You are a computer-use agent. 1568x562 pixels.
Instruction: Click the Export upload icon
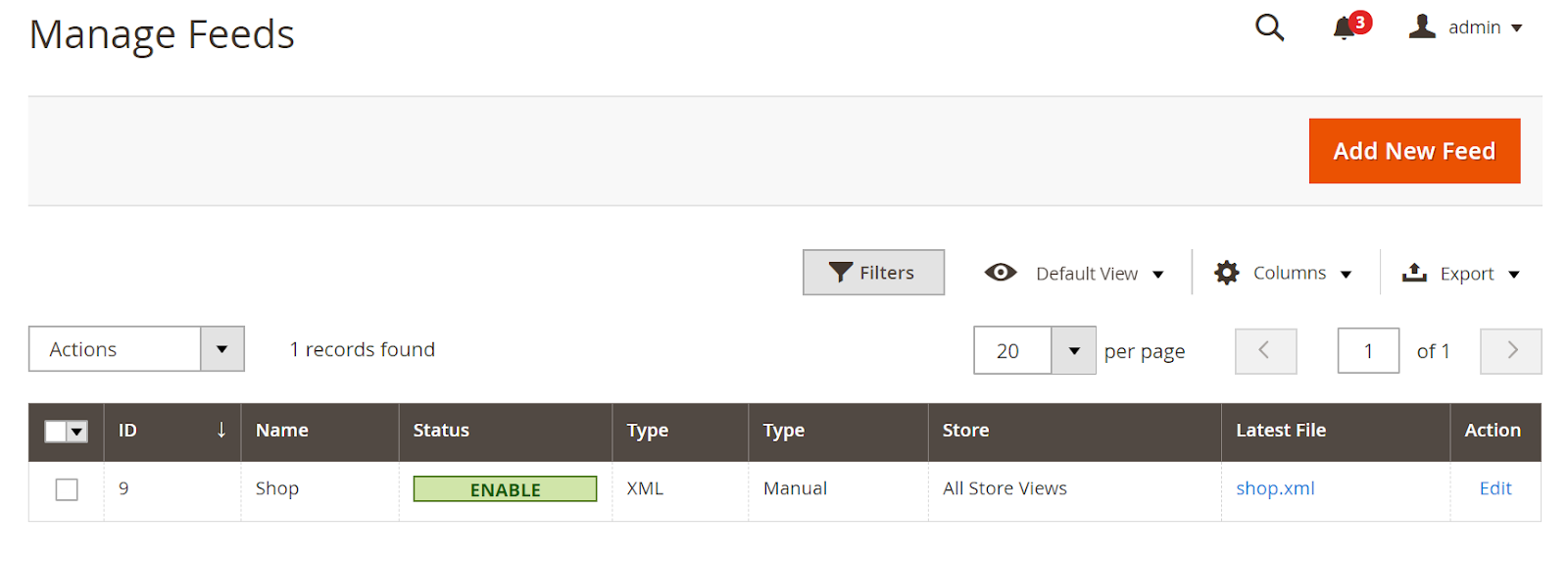click(1414, 273)
